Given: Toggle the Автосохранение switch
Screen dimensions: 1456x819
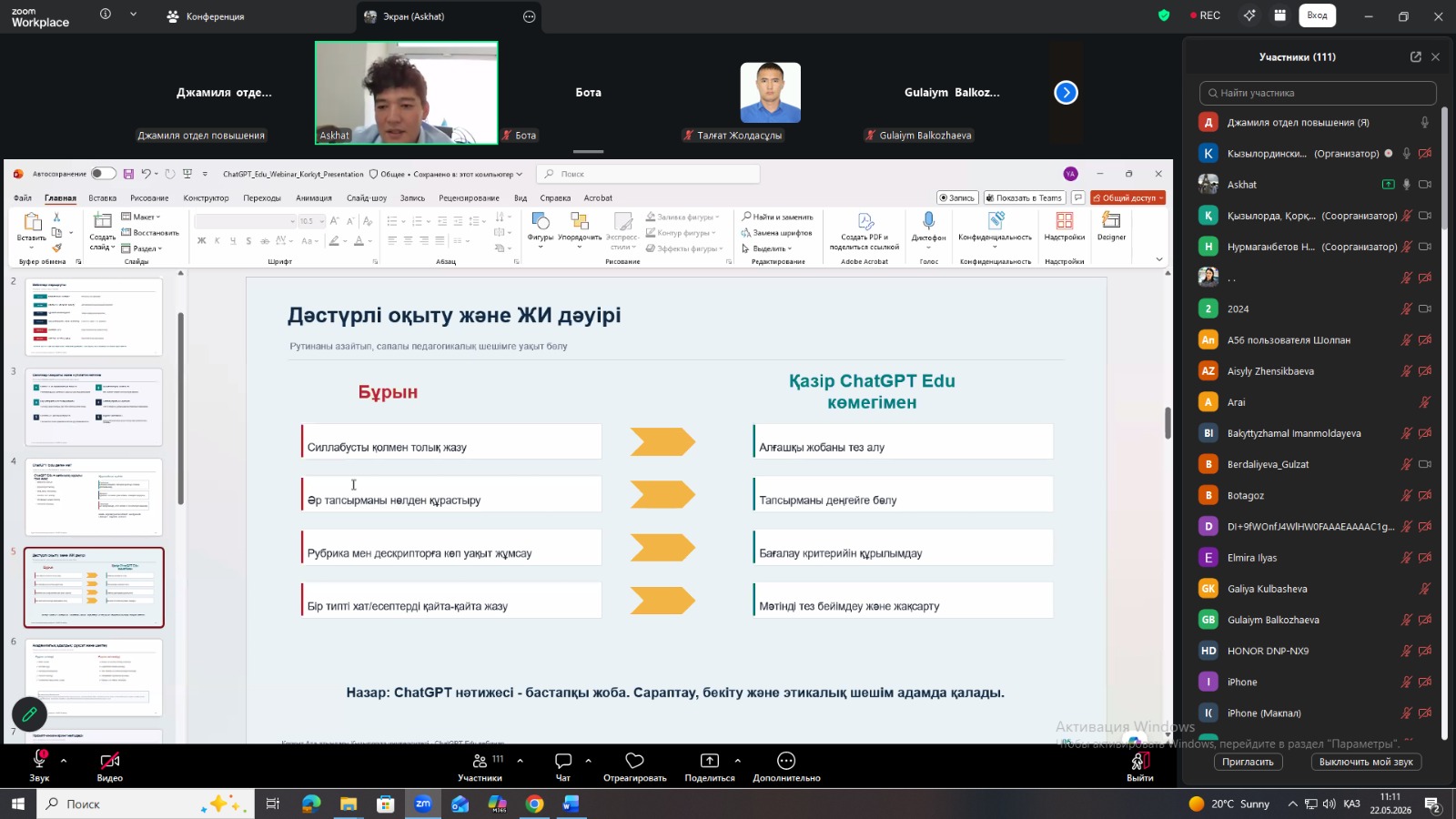Looking at the screenshot, I should pyautogui.click(x=104, y=174).
